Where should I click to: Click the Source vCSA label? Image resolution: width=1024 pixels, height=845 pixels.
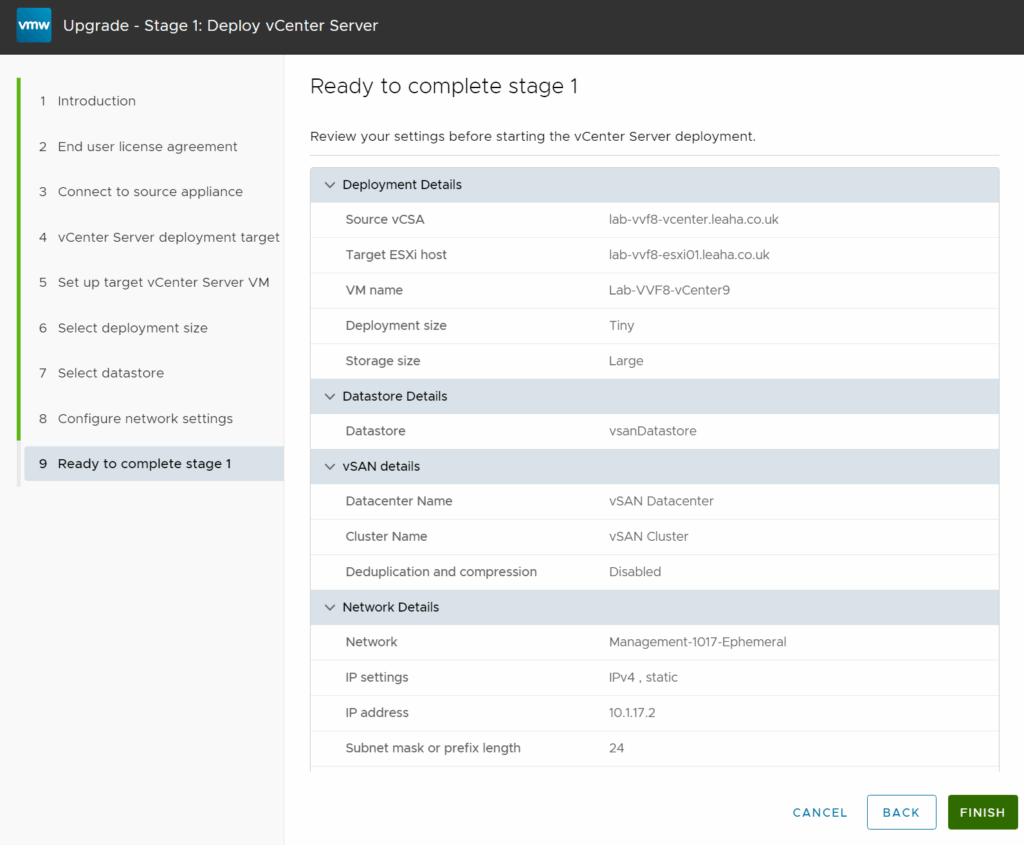385,219
